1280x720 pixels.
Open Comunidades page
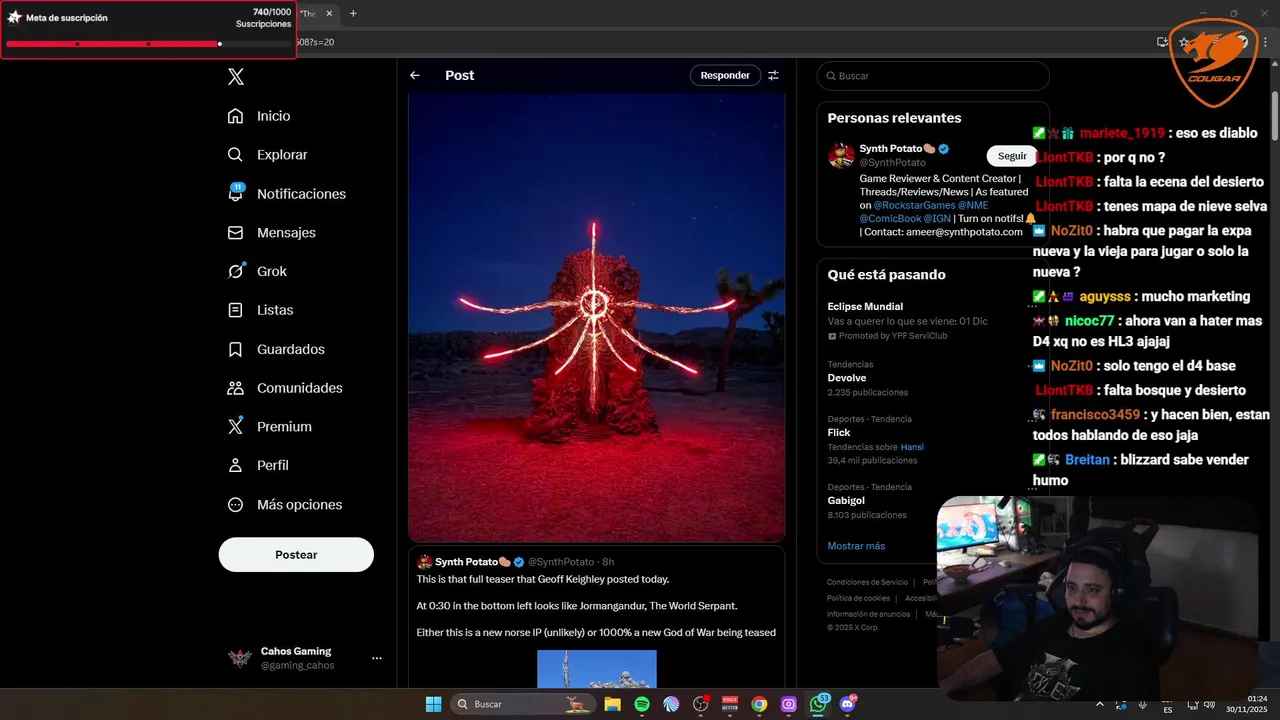[x=285, y=388]
